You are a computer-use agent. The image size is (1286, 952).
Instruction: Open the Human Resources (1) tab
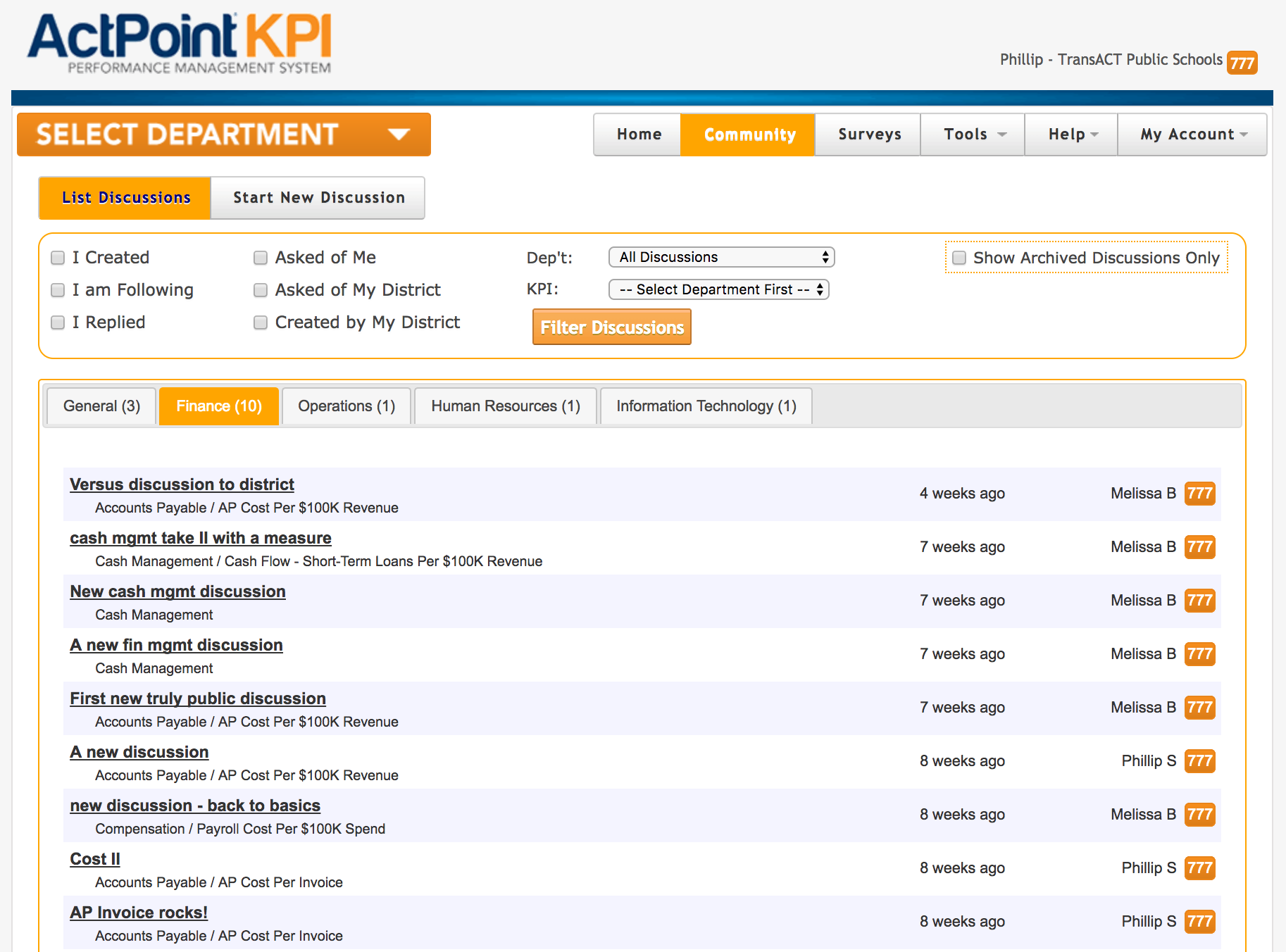pyautogui.click(x=506, y=406)
